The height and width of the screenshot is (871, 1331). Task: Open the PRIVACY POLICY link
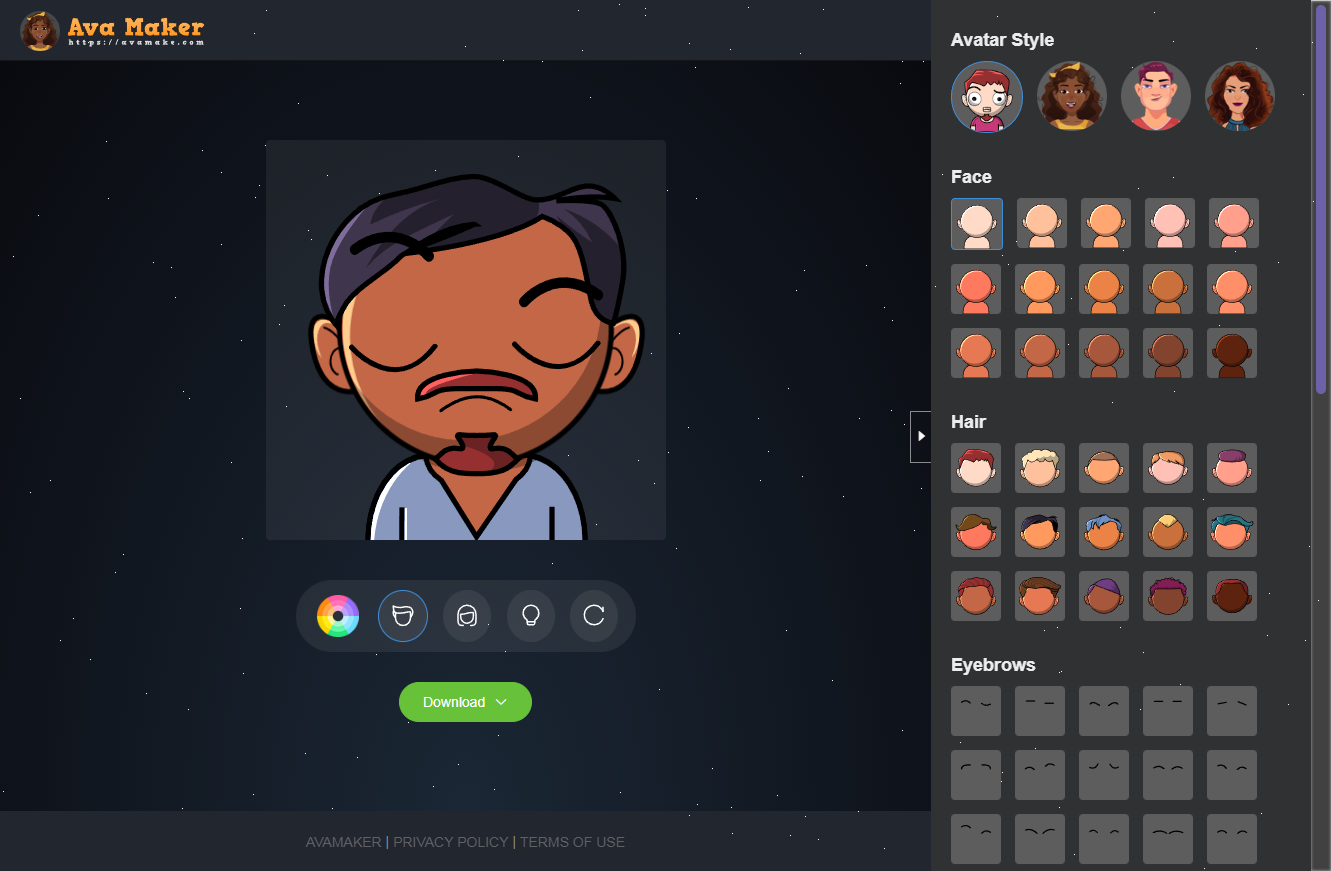tap(451, 842)
